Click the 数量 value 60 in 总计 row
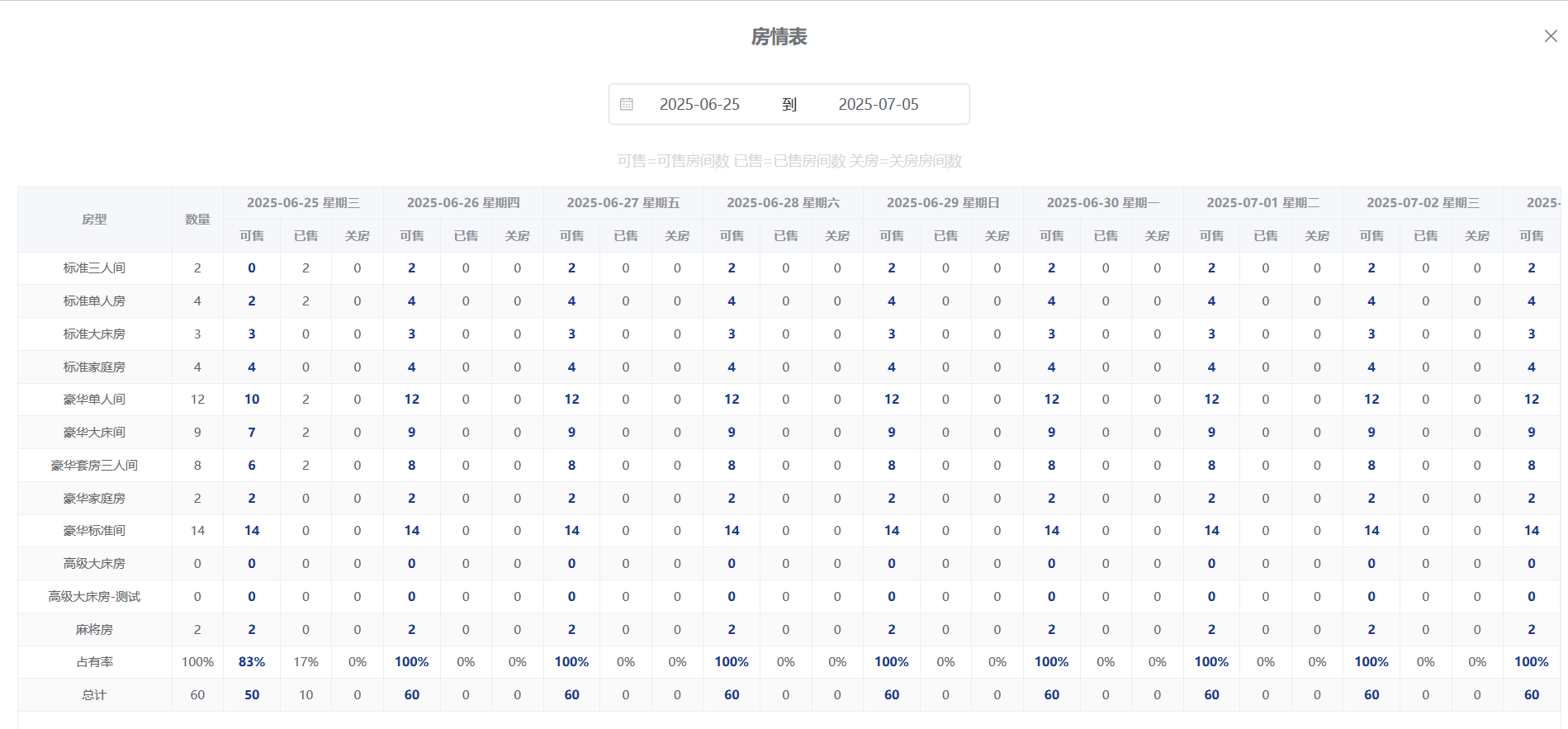The image size is (1568, 729). [197, 695]
